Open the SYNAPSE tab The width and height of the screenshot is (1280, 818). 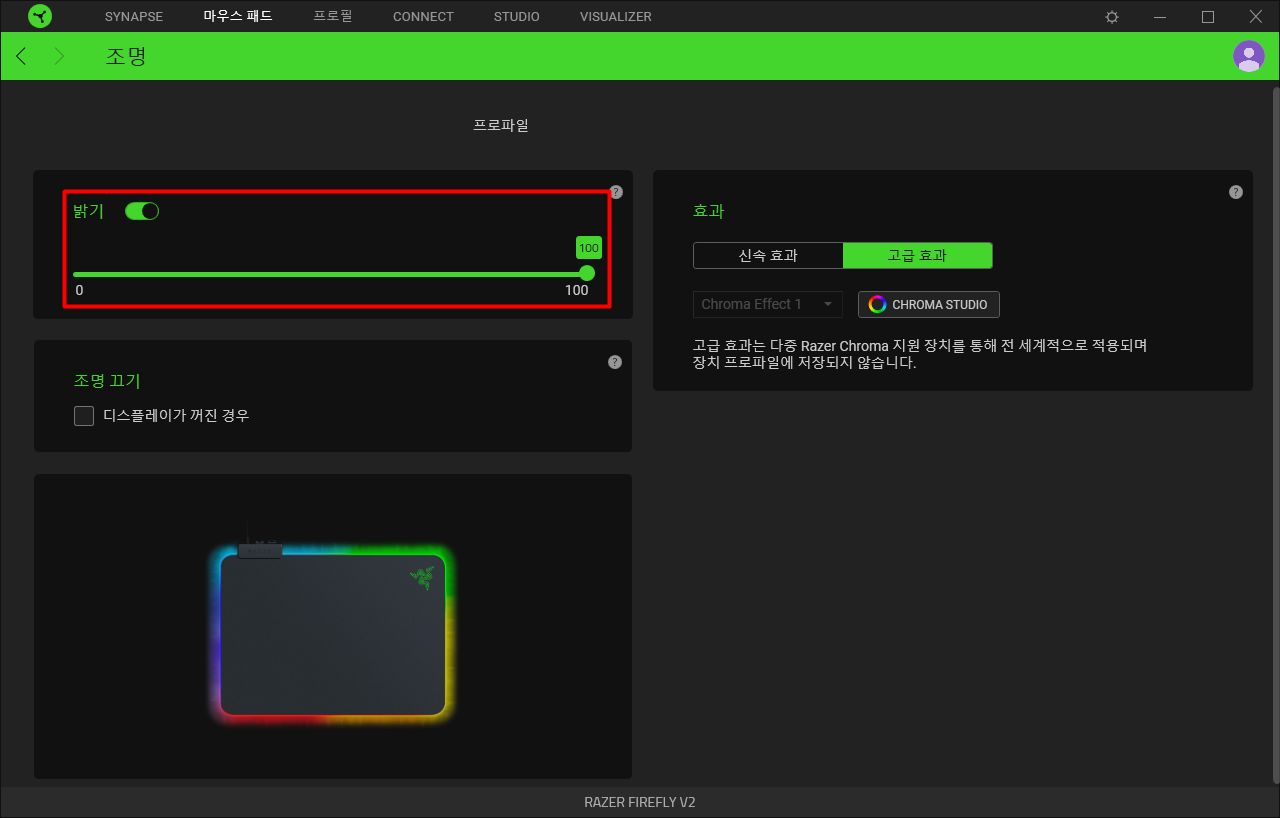click(134, 17)
